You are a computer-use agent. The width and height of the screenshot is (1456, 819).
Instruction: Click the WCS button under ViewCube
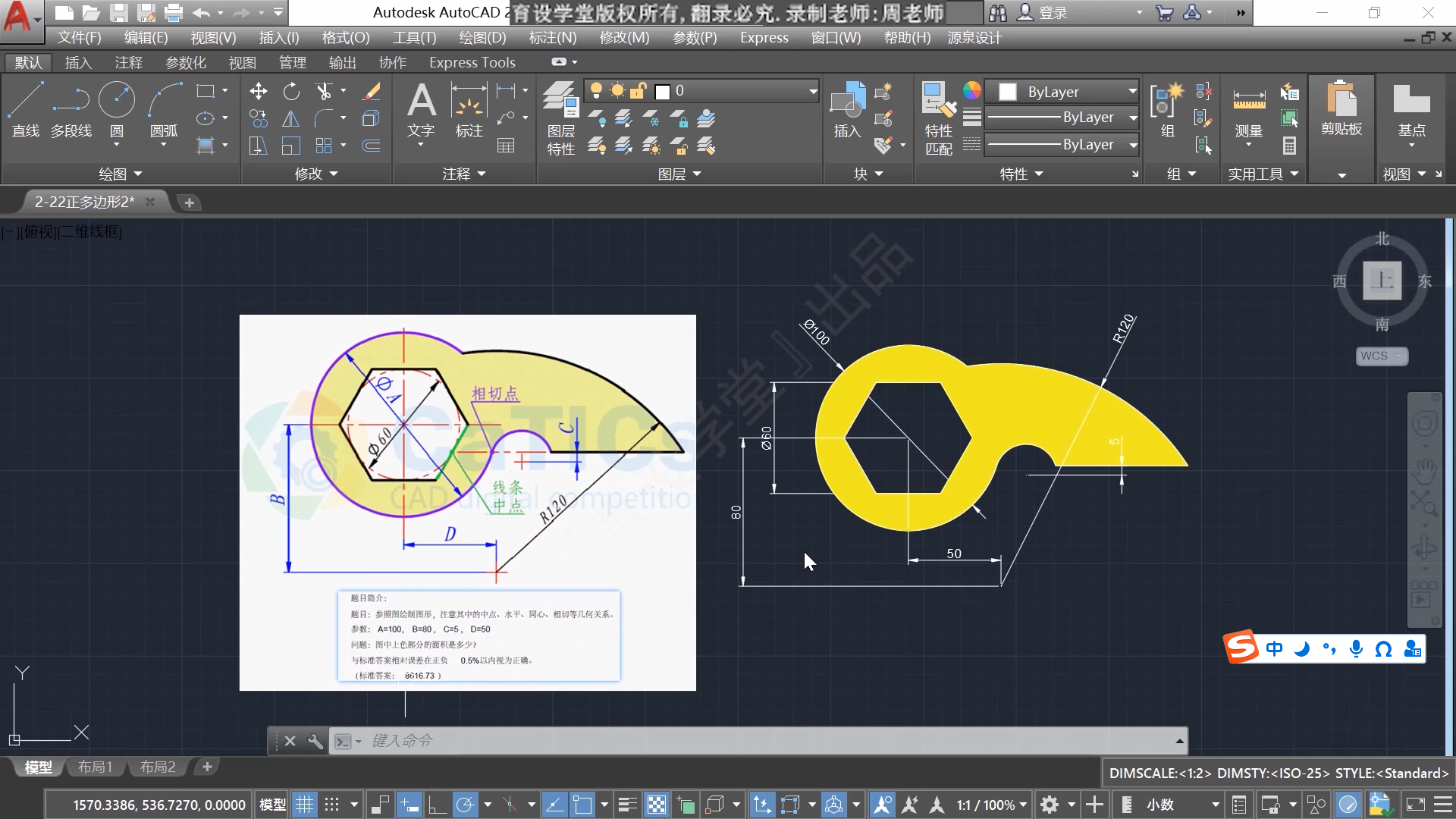[x=1381, y=356]
